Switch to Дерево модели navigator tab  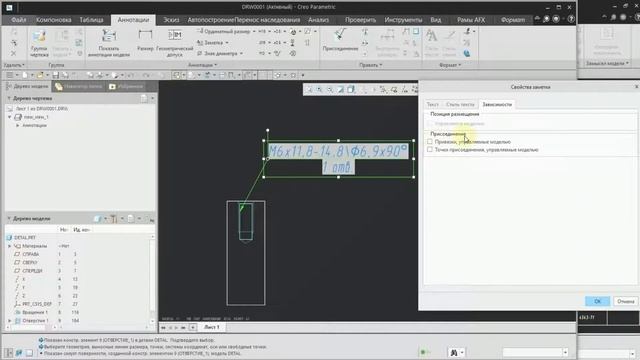pos(27,87)
